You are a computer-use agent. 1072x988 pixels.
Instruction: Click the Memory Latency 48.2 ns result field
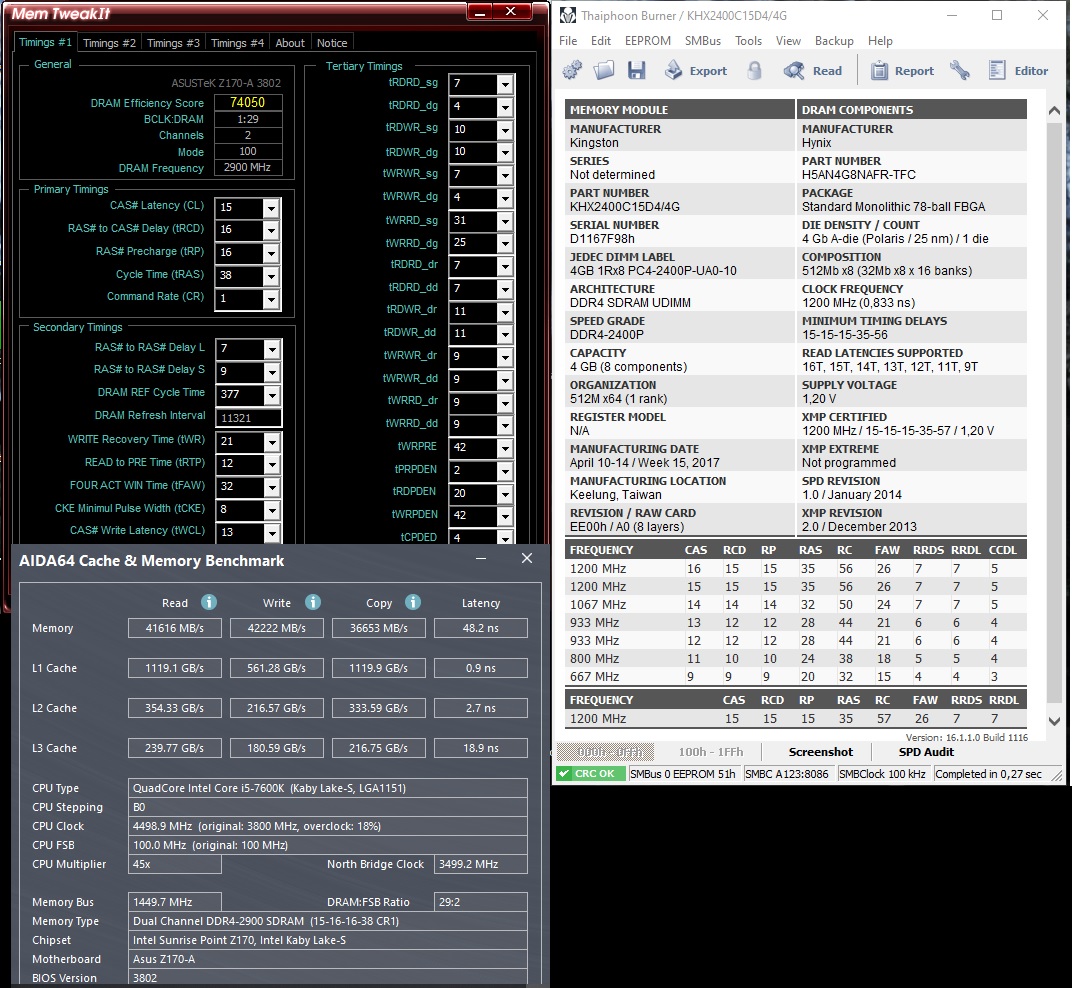click(x=481, y=628)
